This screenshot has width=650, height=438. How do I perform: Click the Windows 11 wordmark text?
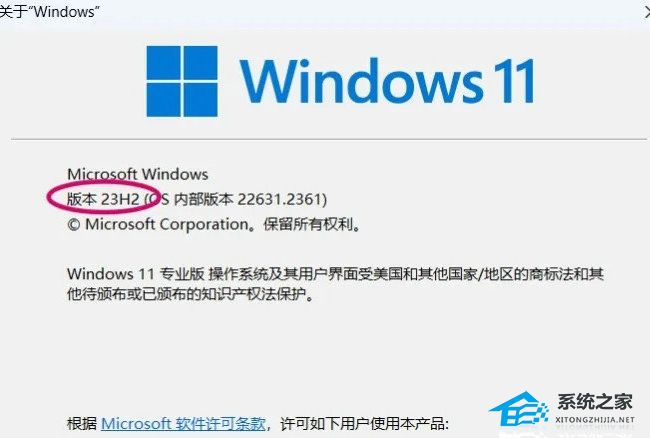[x=387, y=81]
